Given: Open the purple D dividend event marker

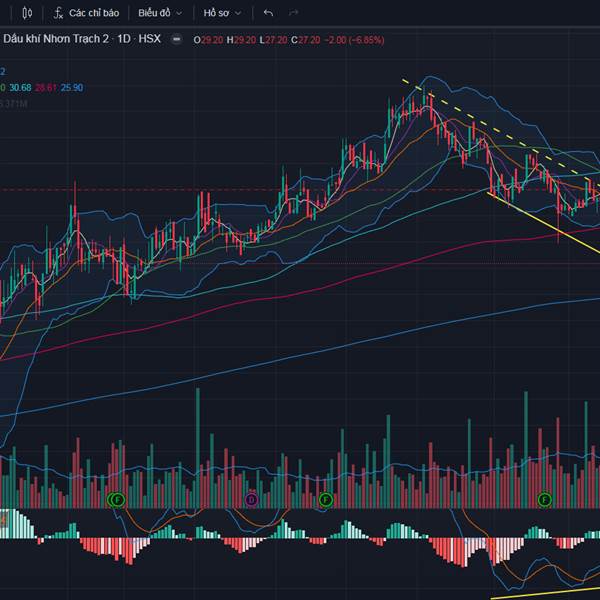Looking at the screenshot, I should pos(251,500).
